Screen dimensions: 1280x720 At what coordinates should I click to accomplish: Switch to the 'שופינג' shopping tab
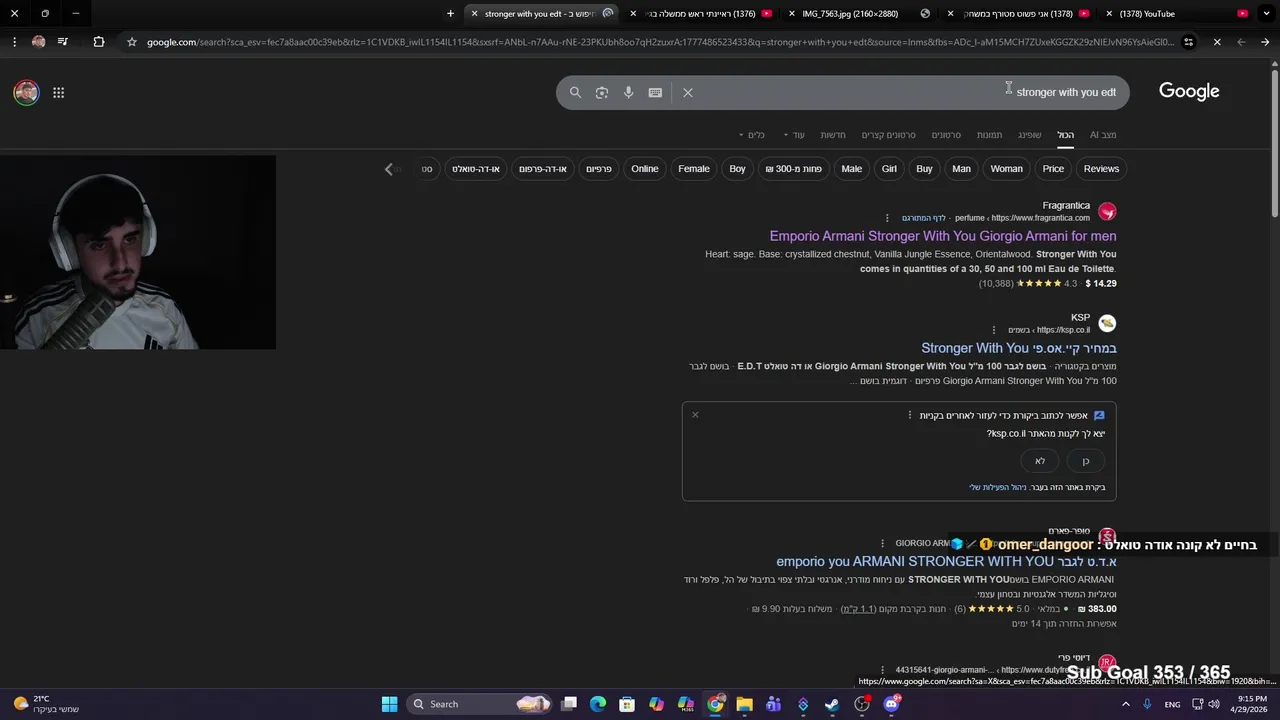point(1030,135)
